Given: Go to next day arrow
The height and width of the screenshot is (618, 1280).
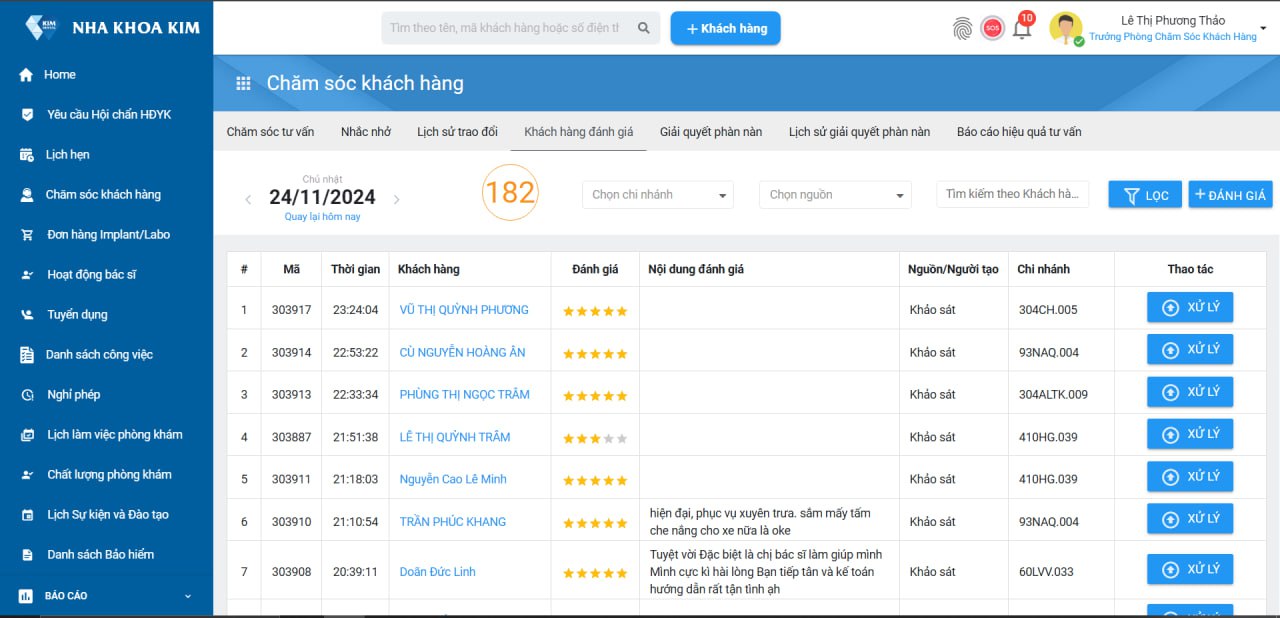Looking at the screenshot, I should pyautogui.click(x=396, y=200).
